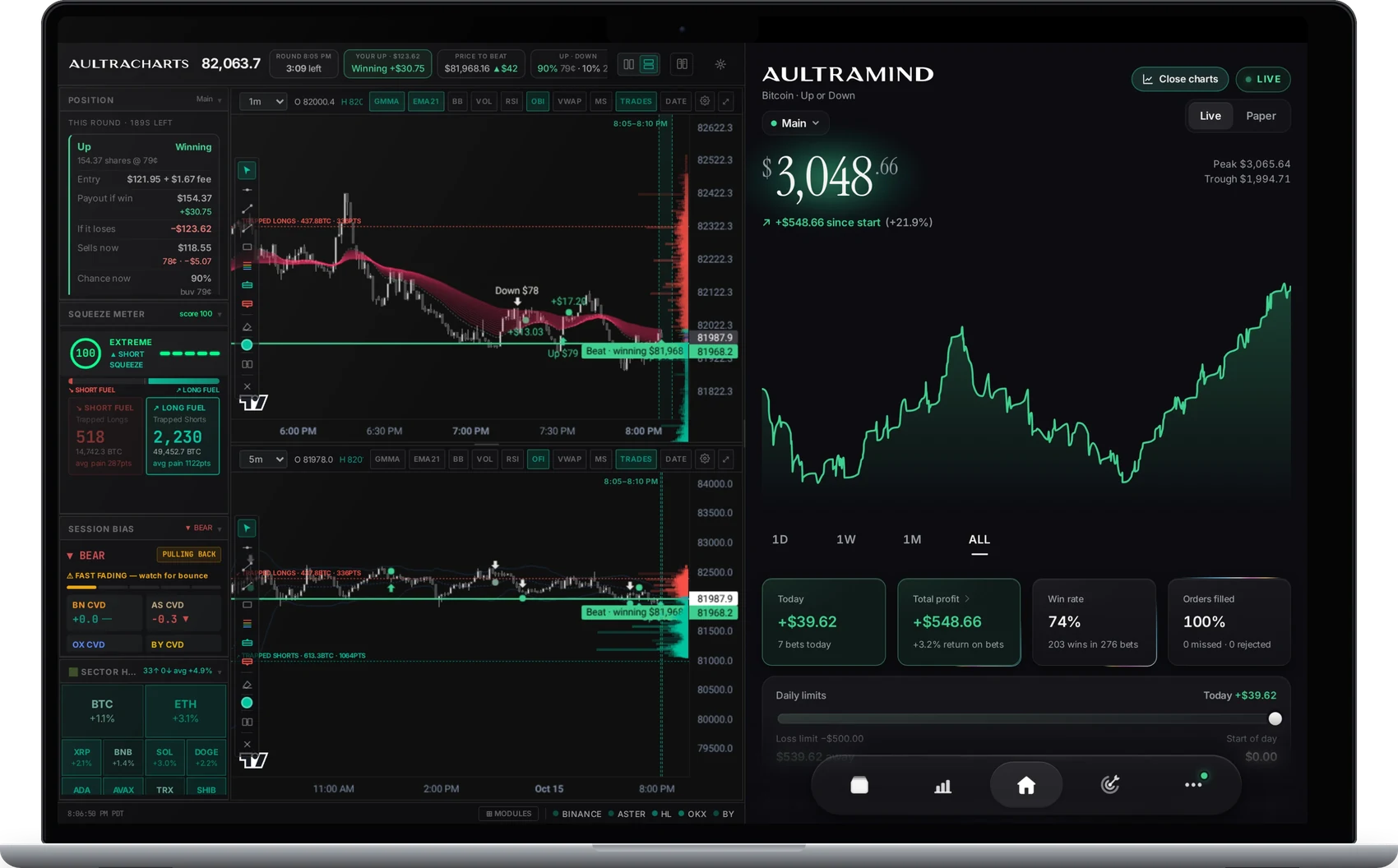Switch equity chart to 1M range

click(x=912, y=539)
